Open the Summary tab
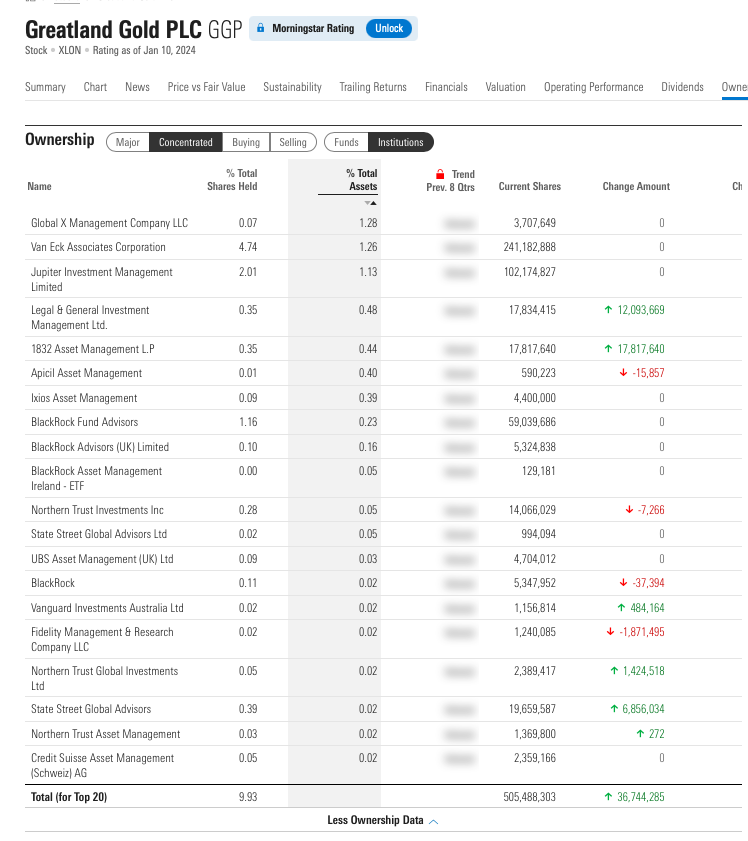 [x=45, y=87]
